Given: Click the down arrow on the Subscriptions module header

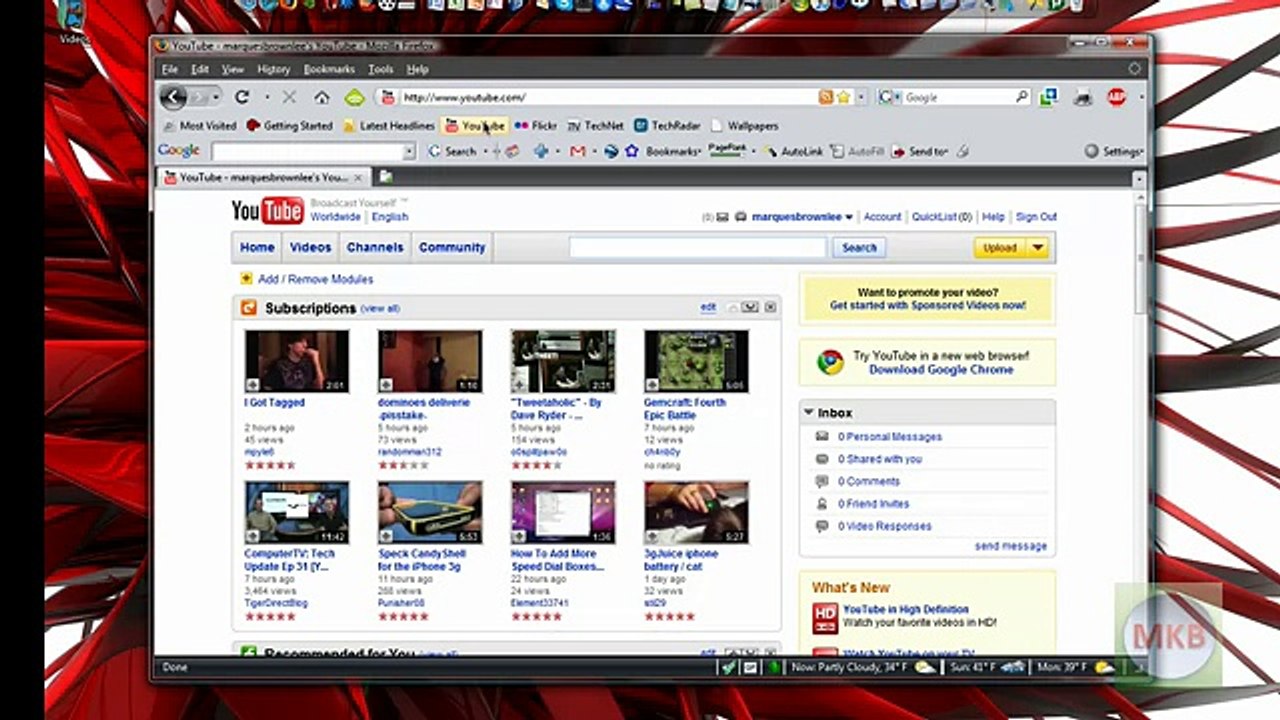Looking at the screenshot, I should coord(751,308).
